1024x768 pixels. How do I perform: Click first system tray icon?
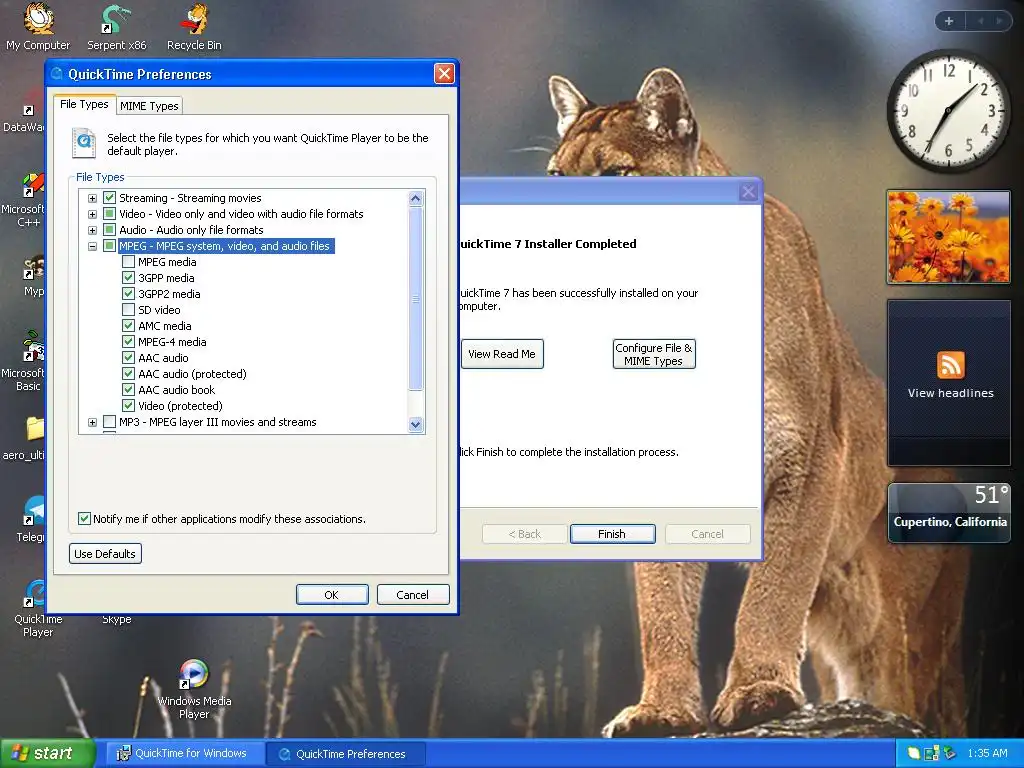[913, 753]
